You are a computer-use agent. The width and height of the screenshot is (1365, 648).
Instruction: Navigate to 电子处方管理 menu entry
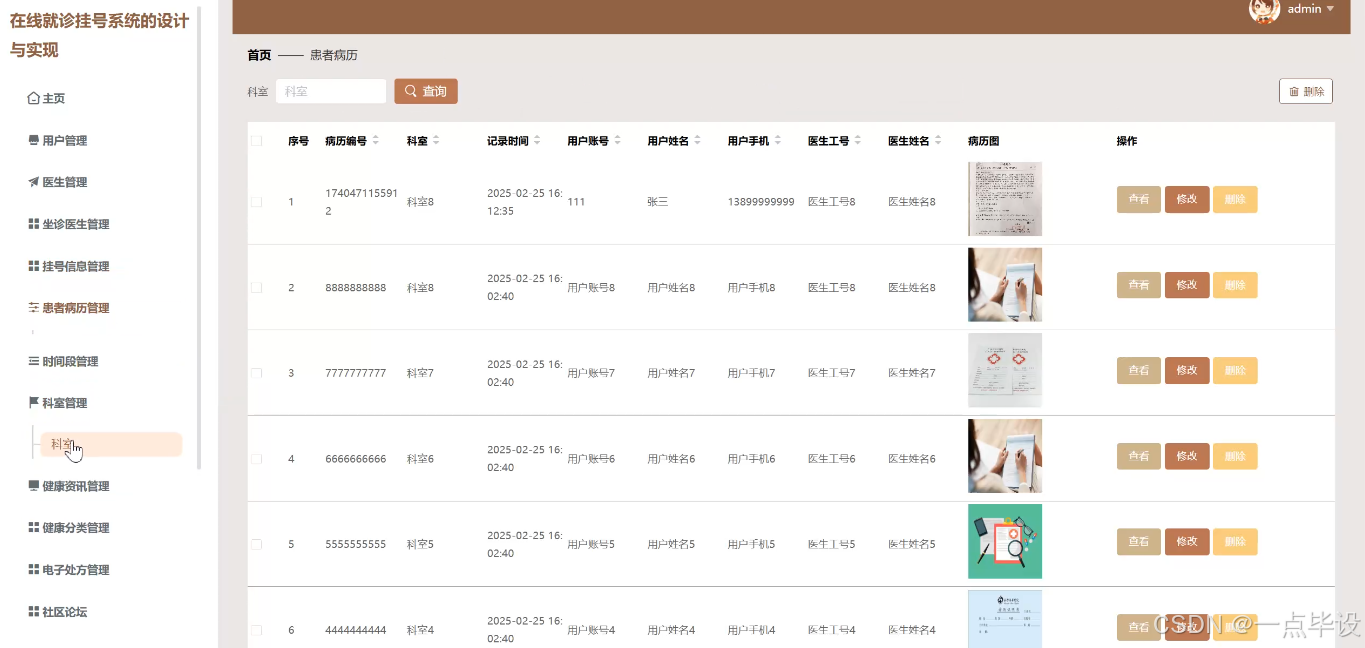click(x=75, y=569)
